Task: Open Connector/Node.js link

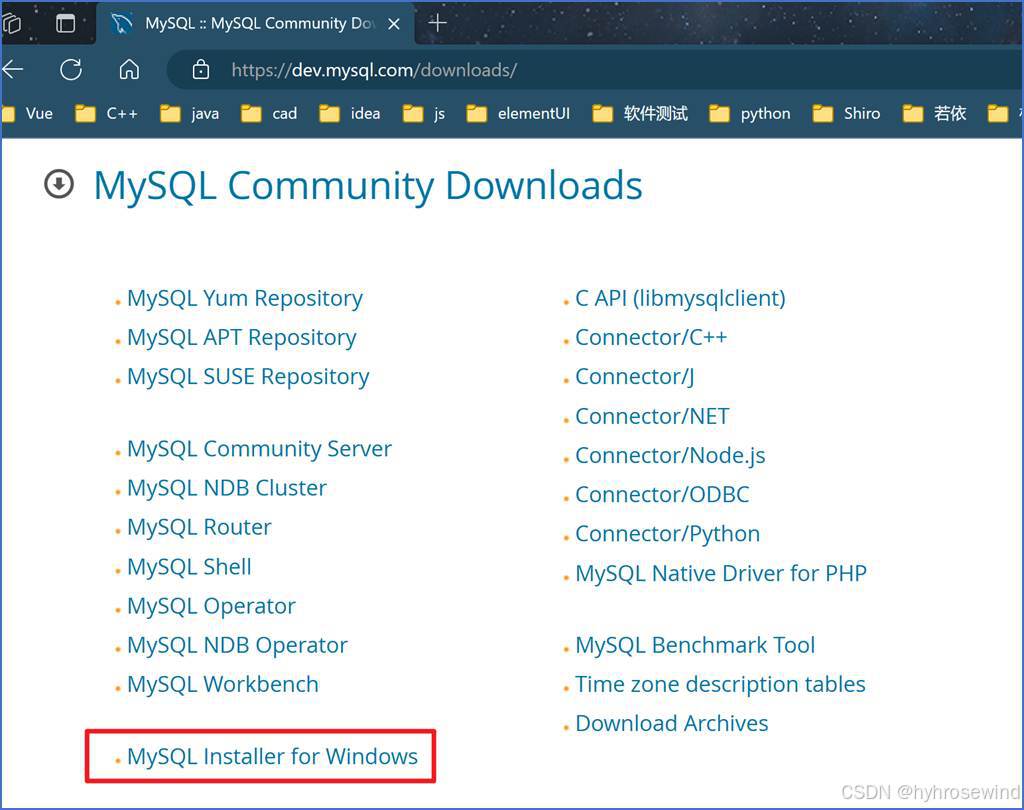Action: (x=670, y=455)
